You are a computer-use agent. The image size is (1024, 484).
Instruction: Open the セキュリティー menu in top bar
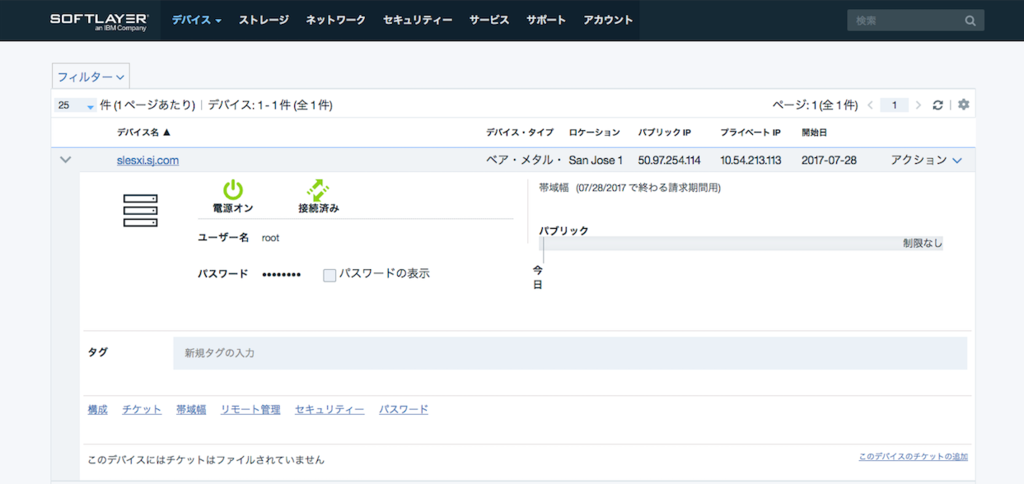pos(417,20)
